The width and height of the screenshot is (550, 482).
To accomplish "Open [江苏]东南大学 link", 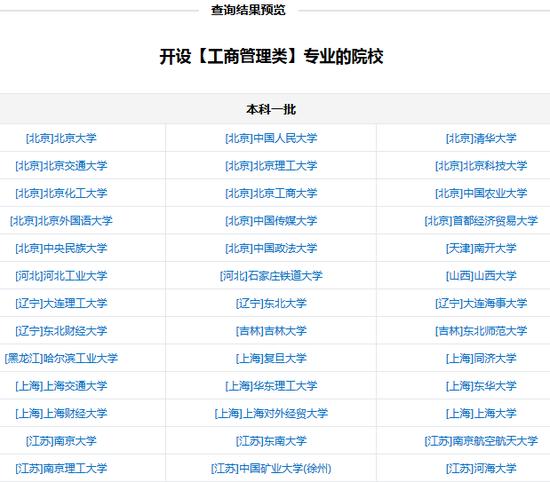I will click(x=271, y=441).
